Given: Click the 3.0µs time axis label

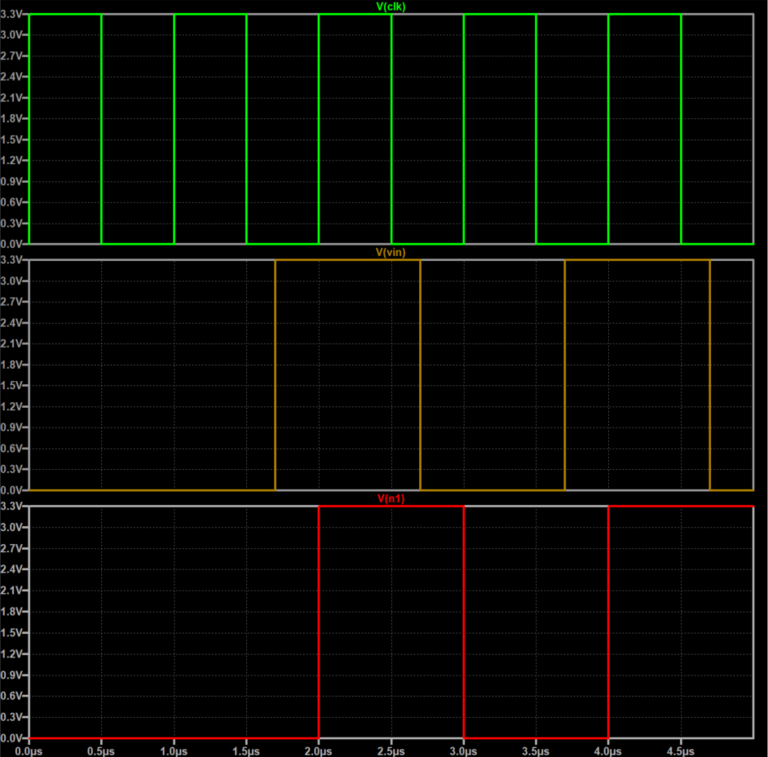Looking at the screenshot, I should (464, 747).
